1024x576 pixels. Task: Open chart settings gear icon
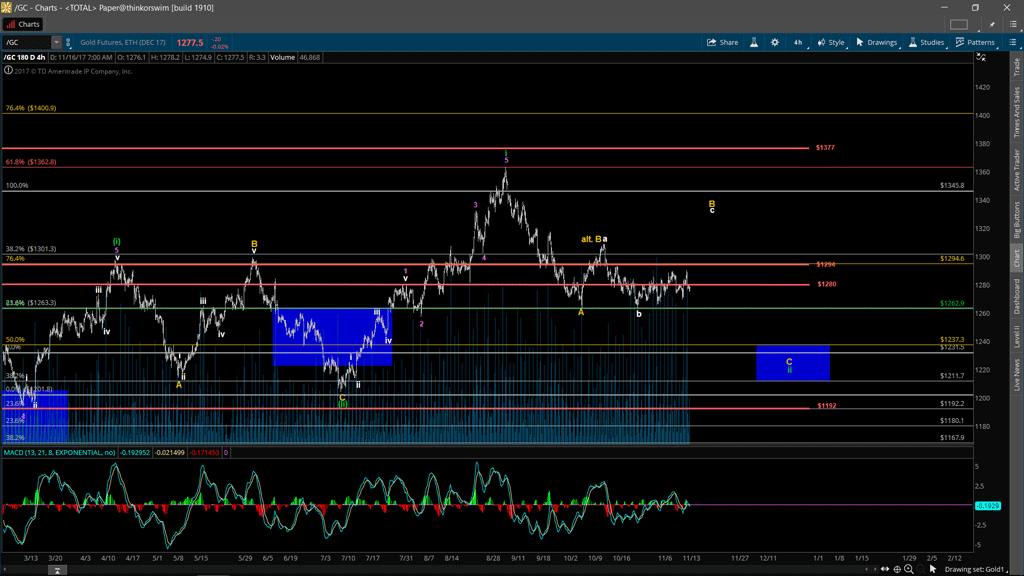tap(774, 43)
